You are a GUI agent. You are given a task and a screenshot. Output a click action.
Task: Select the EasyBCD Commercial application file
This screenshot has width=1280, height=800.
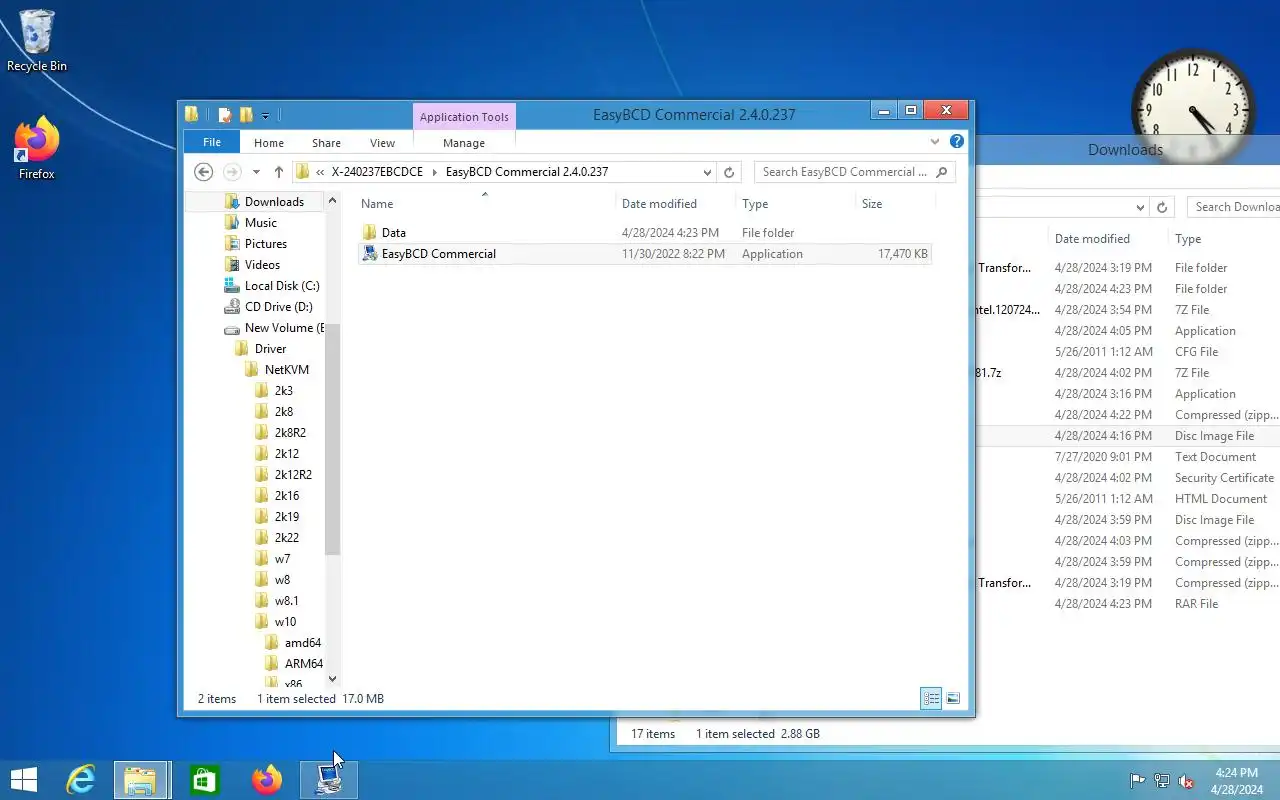point(644,254)
